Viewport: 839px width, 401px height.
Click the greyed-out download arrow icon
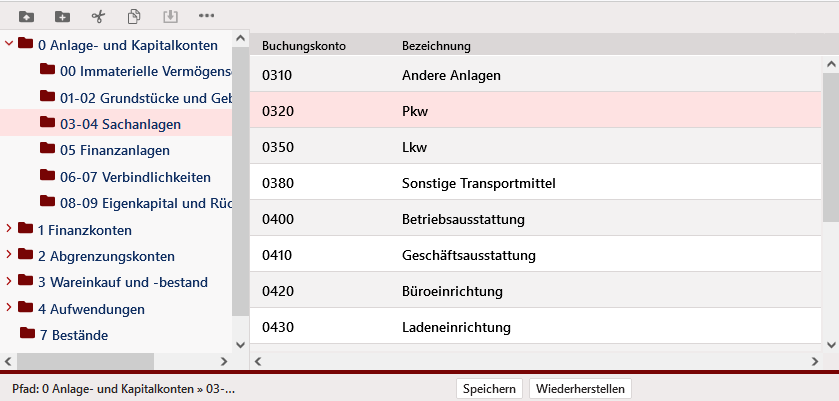click(x=170, y=16)
